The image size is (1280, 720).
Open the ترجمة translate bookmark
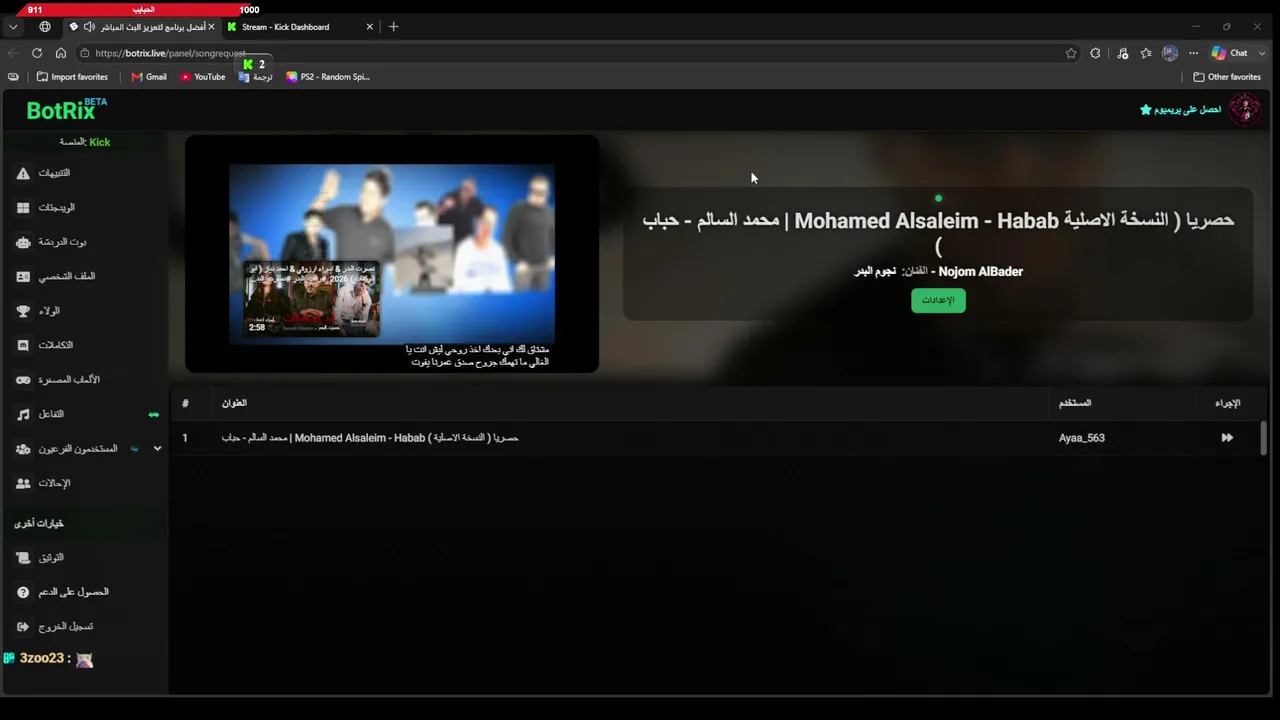pyautogui.click(x=256, y=77)
